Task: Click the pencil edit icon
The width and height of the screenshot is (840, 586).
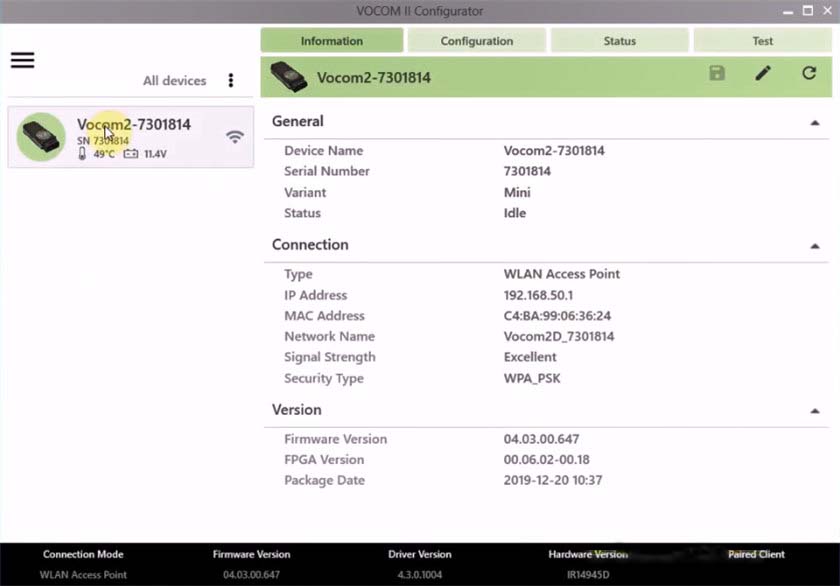Action: click(x=763, y=73)
